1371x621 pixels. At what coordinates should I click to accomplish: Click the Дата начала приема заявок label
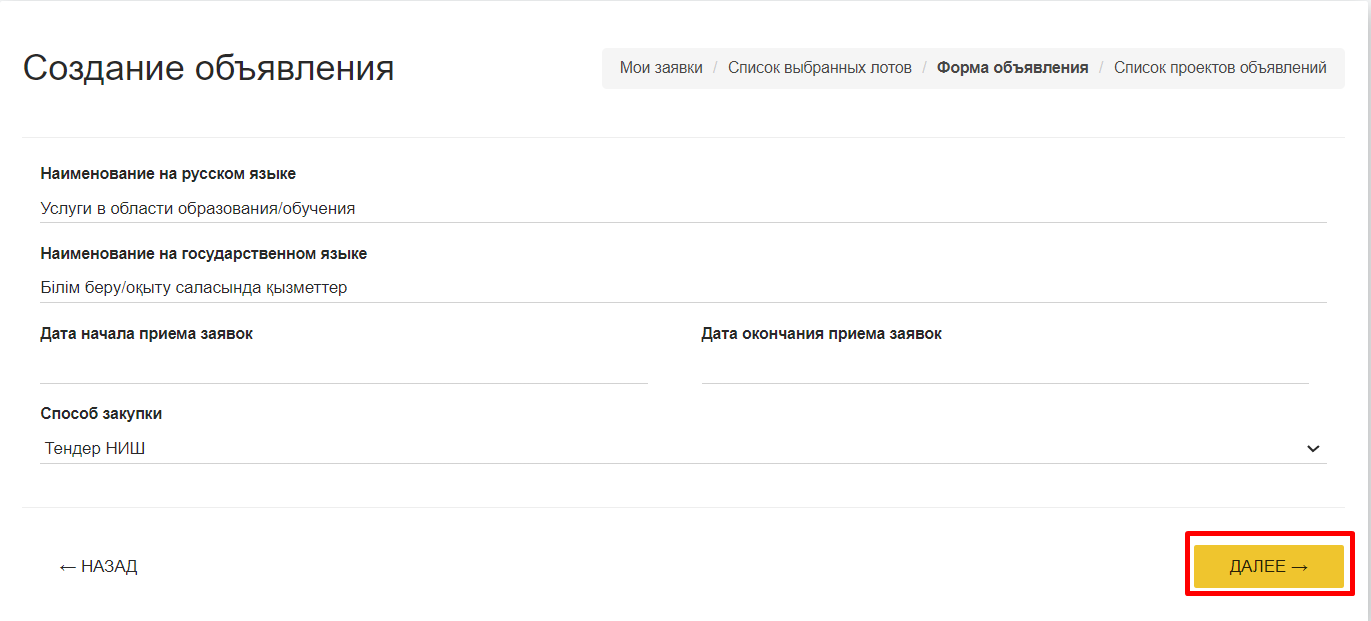(x=147, y=334)
